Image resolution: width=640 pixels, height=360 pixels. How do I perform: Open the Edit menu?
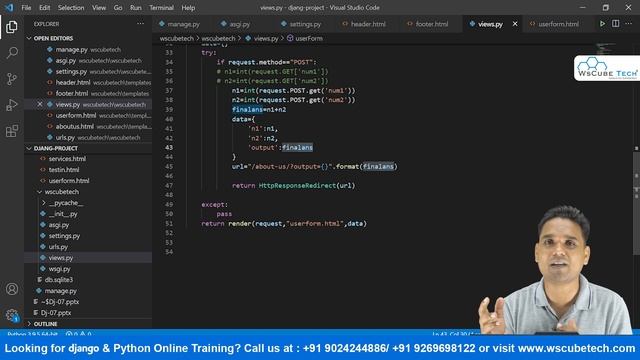[x=44, y=8]
